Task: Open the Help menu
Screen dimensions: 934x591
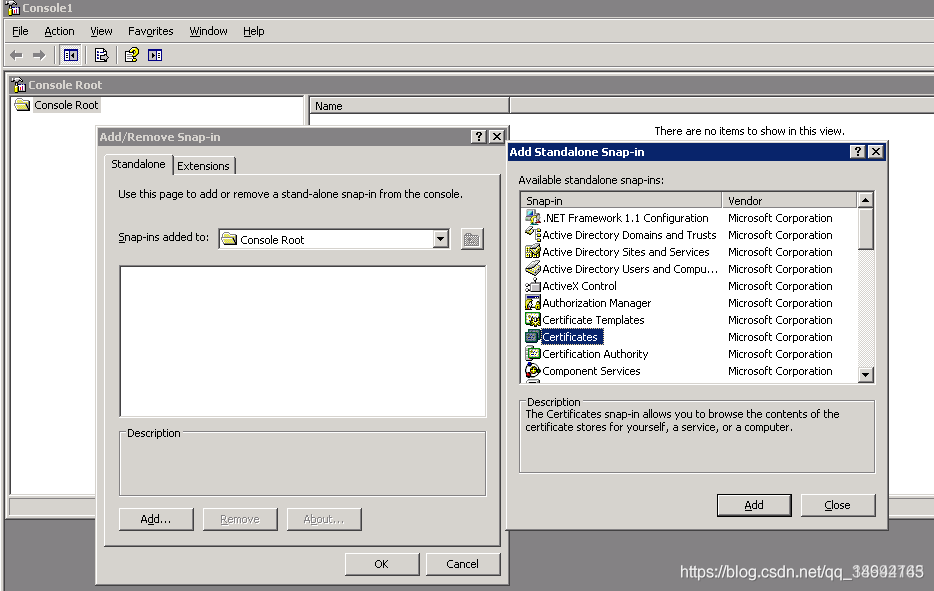Action: (253, 31)
